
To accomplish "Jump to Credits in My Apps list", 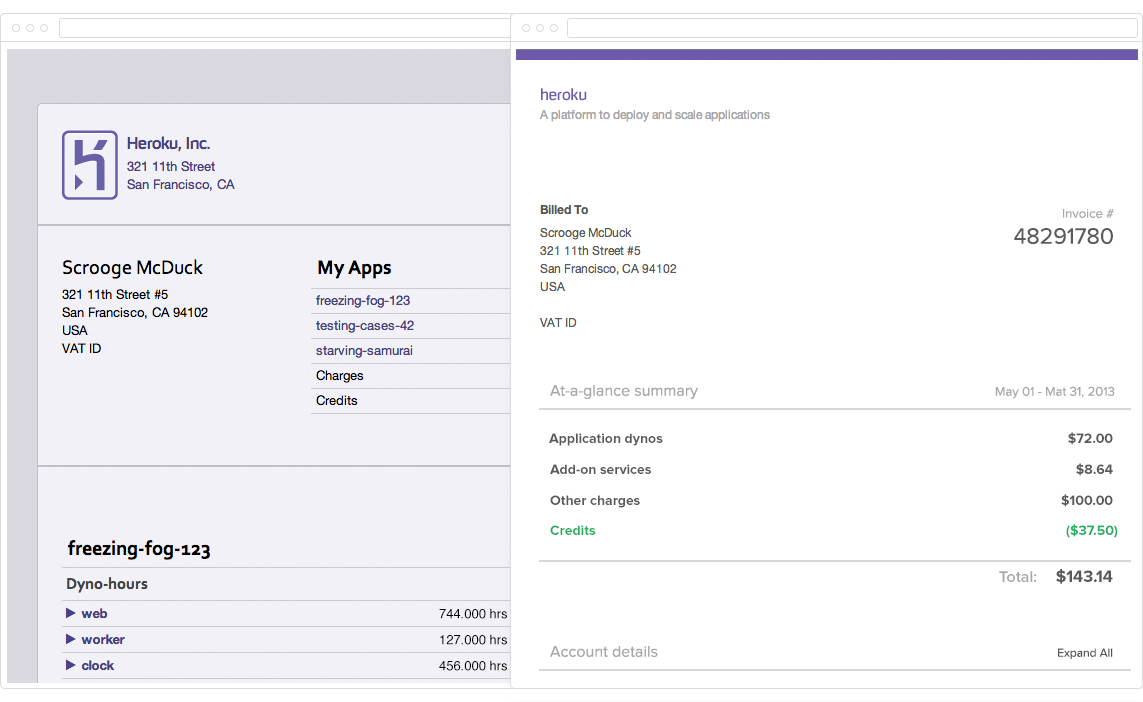I will (337, 400).
